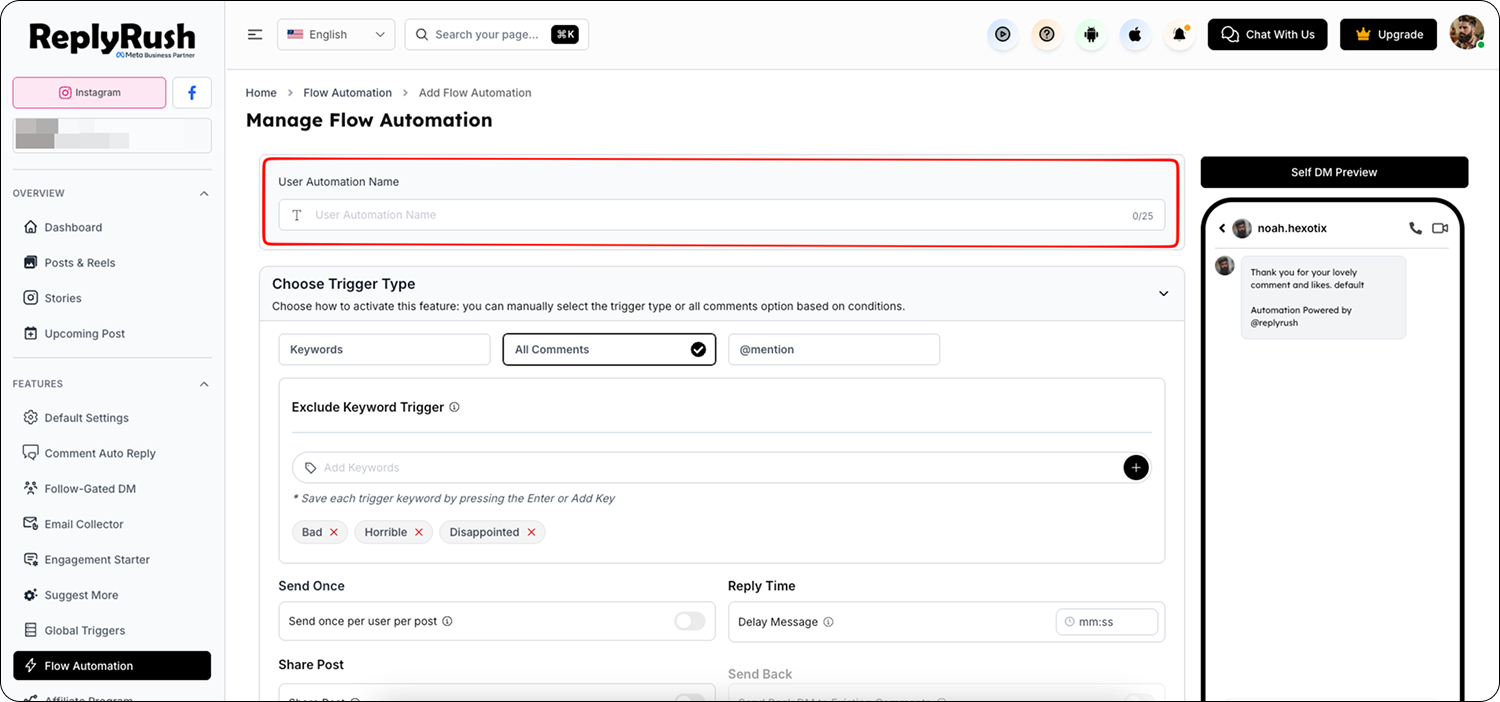Click the Self DM Preview button
The width and height of the screenshot is (1500, 702).
coord(1334,172)
